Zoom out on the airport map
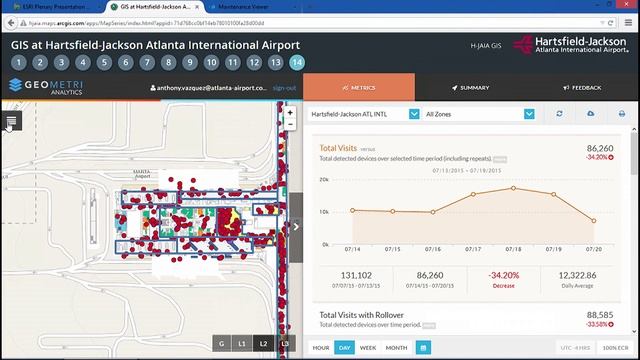Screen dimensions: 640x360 click(290, 124)
